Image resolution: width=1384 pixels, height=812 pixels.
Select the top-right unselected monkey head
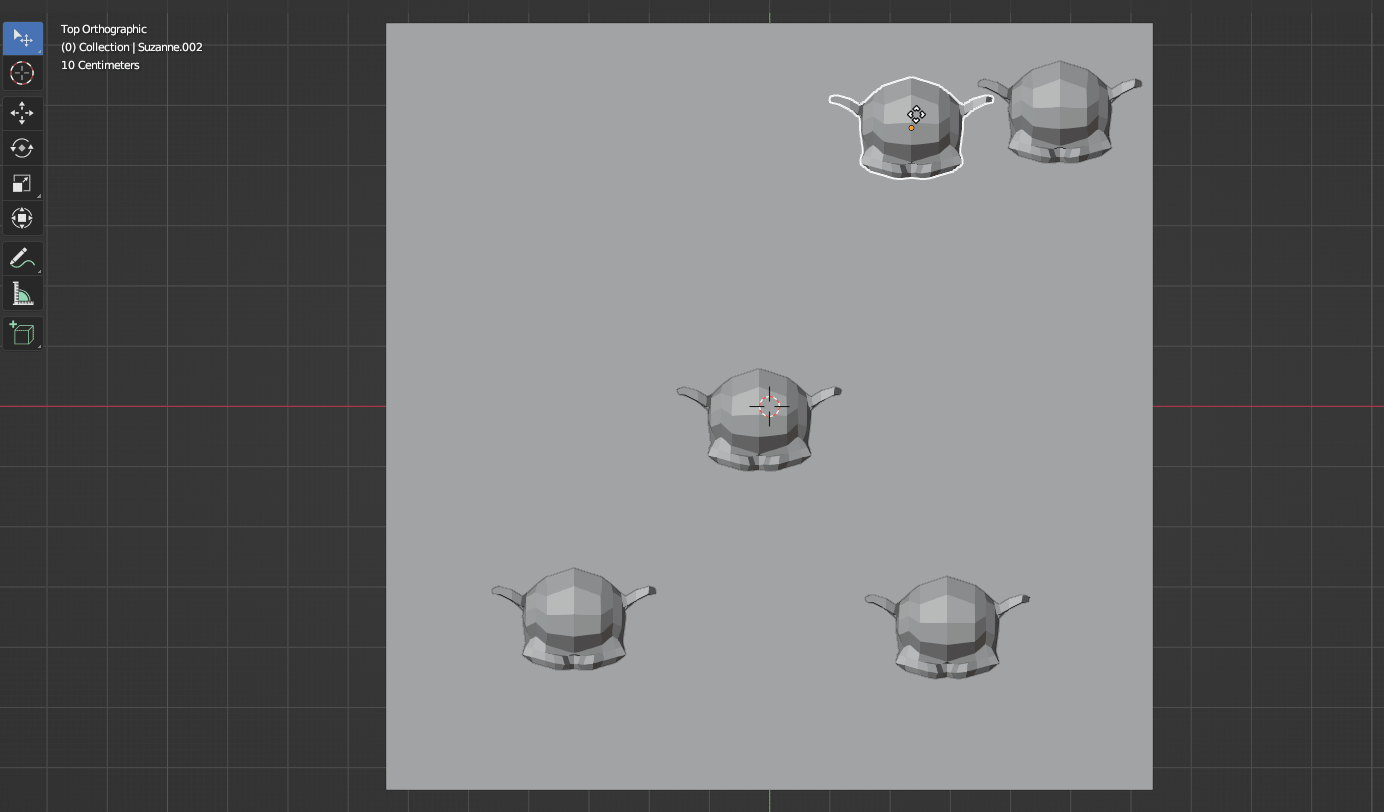(1060, 111)
